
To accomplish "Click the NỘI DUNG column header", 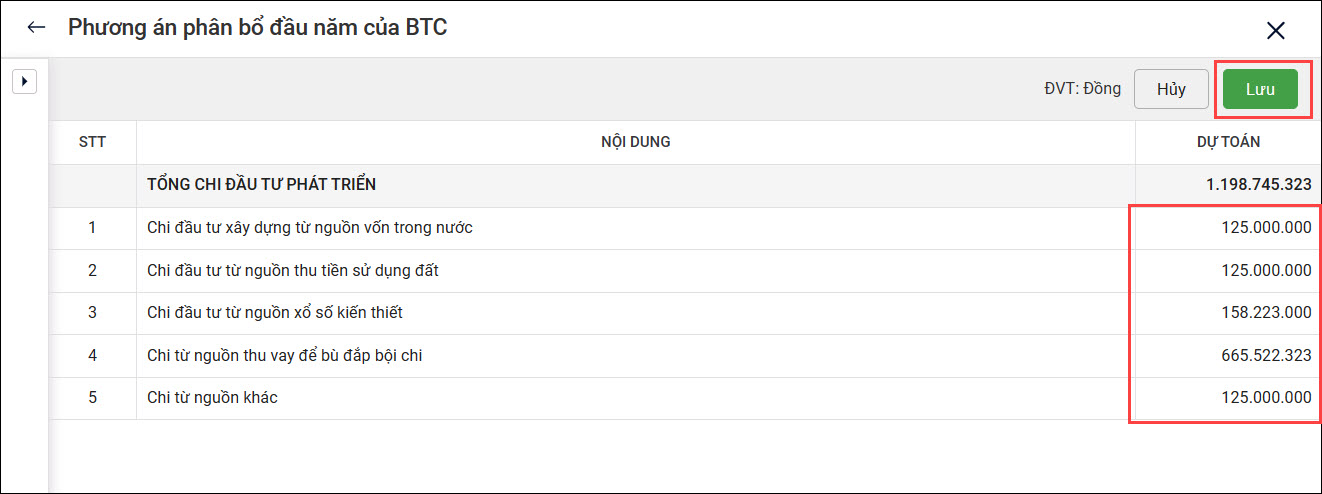I will (635, 142).
